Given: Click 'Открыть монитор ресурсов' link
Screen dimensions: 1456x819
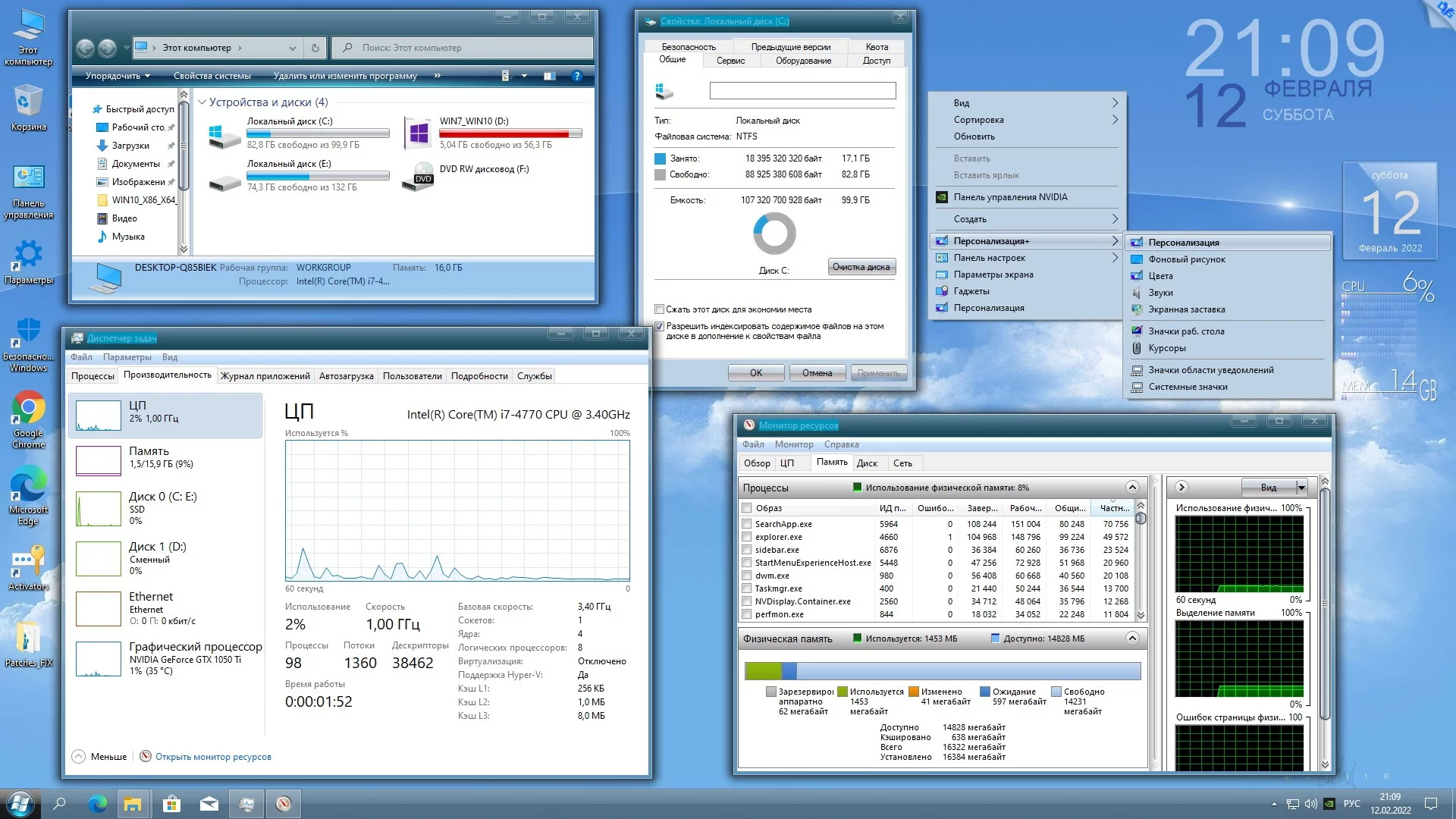Looking at the screenshot, I should point(213,757).
